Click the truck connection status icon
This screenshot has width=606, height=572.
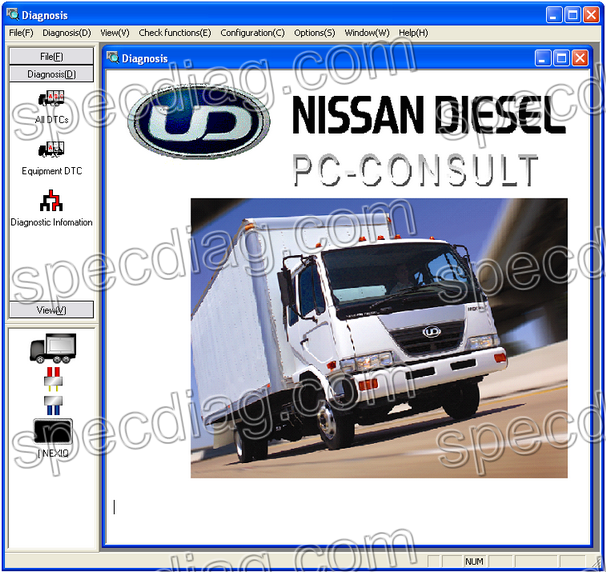point(53,349)
